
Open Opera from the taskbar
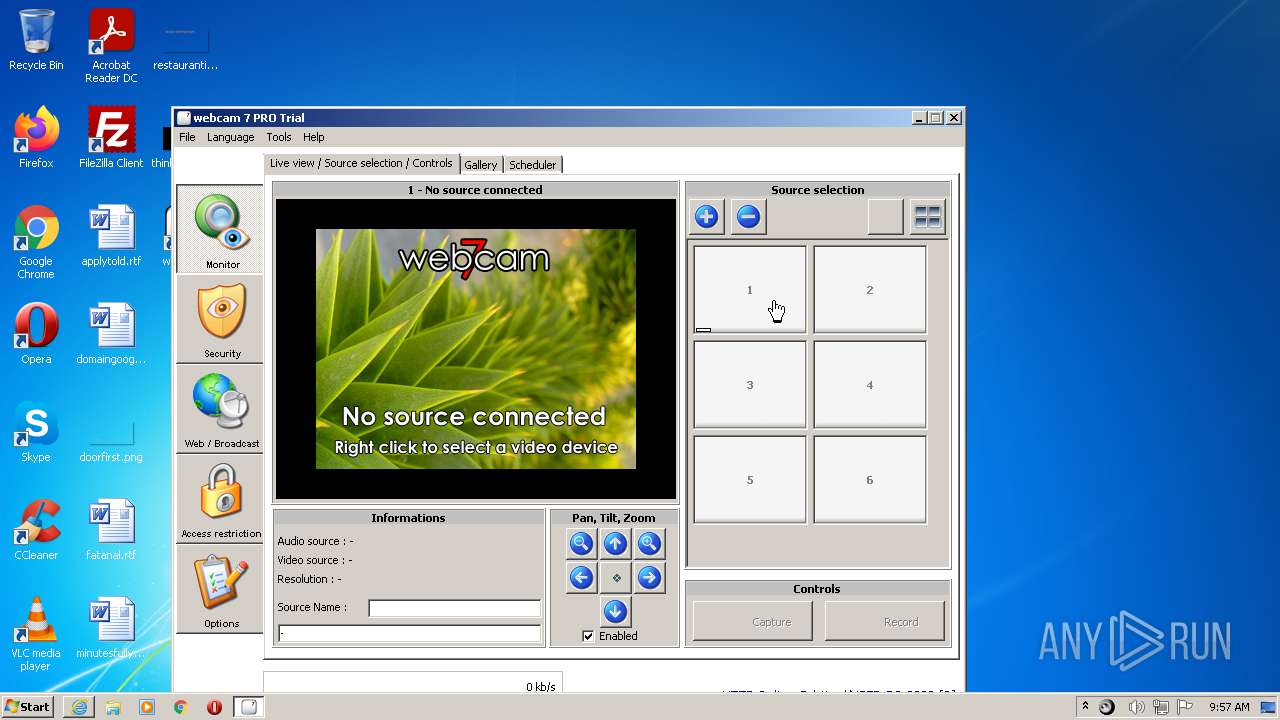pyautogui.click(x=214, y=707)
